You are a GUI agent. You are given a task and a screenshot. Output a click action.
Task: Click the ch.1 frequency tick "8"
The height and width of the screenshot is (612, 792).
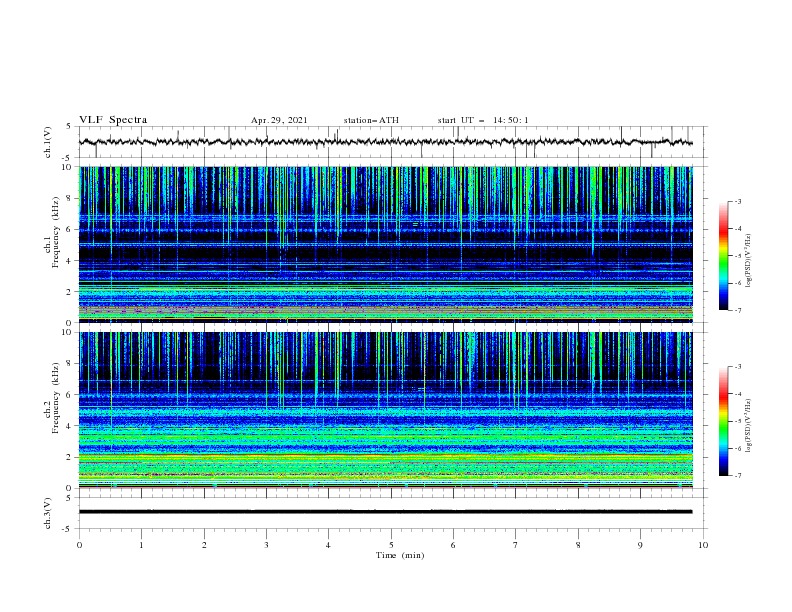click(70, 198)
